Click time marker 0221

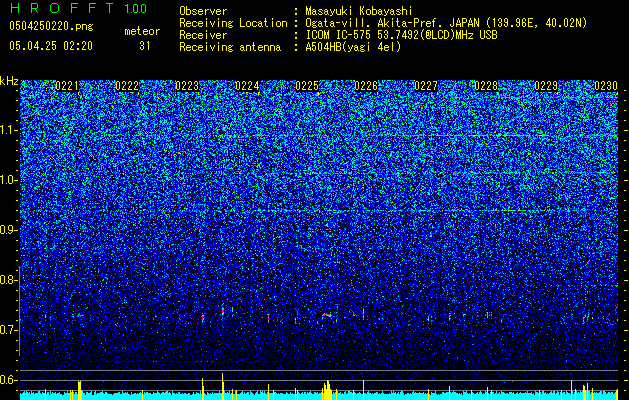(67, 86)
